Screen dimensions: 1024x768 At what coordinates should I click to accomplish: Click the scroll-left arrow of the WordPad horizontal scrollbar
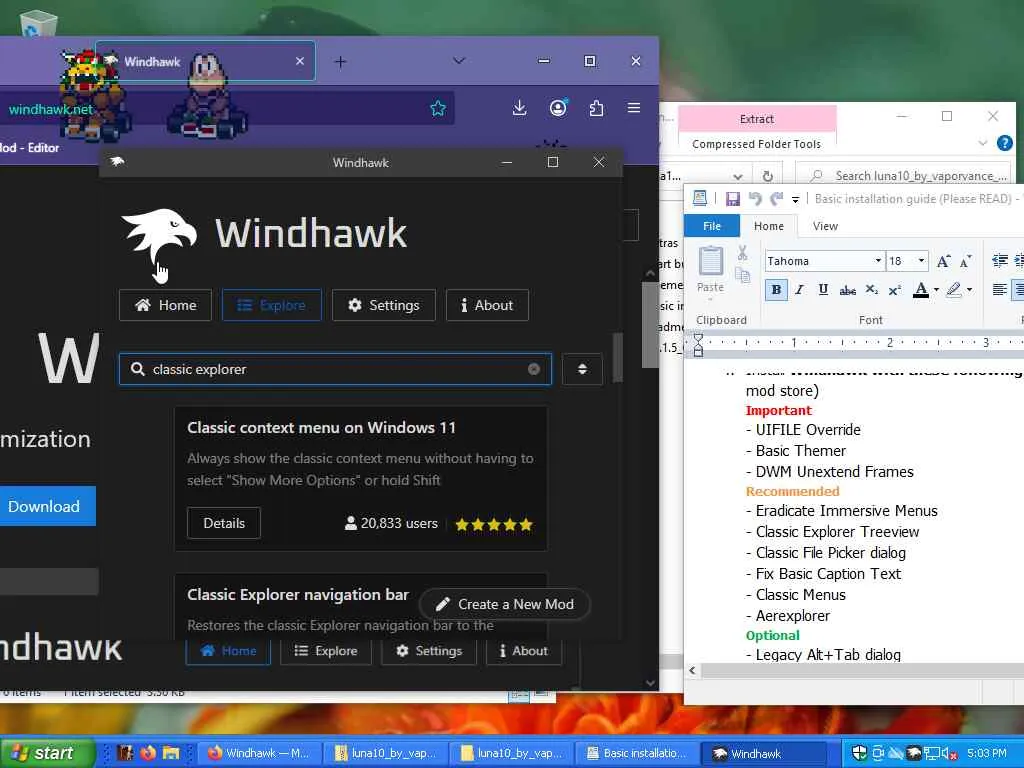tap(692, 670)
